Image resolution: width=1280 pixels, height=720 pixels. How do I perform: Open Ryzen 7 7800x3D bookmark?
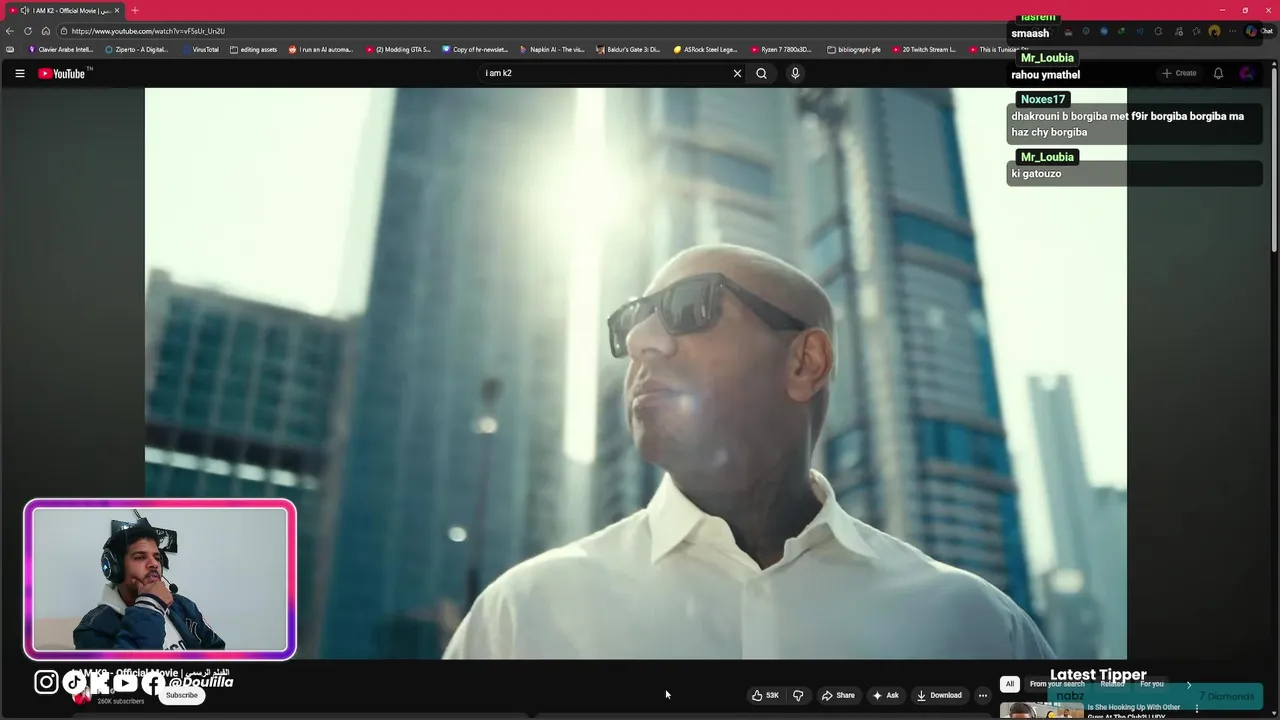(781, 49)
